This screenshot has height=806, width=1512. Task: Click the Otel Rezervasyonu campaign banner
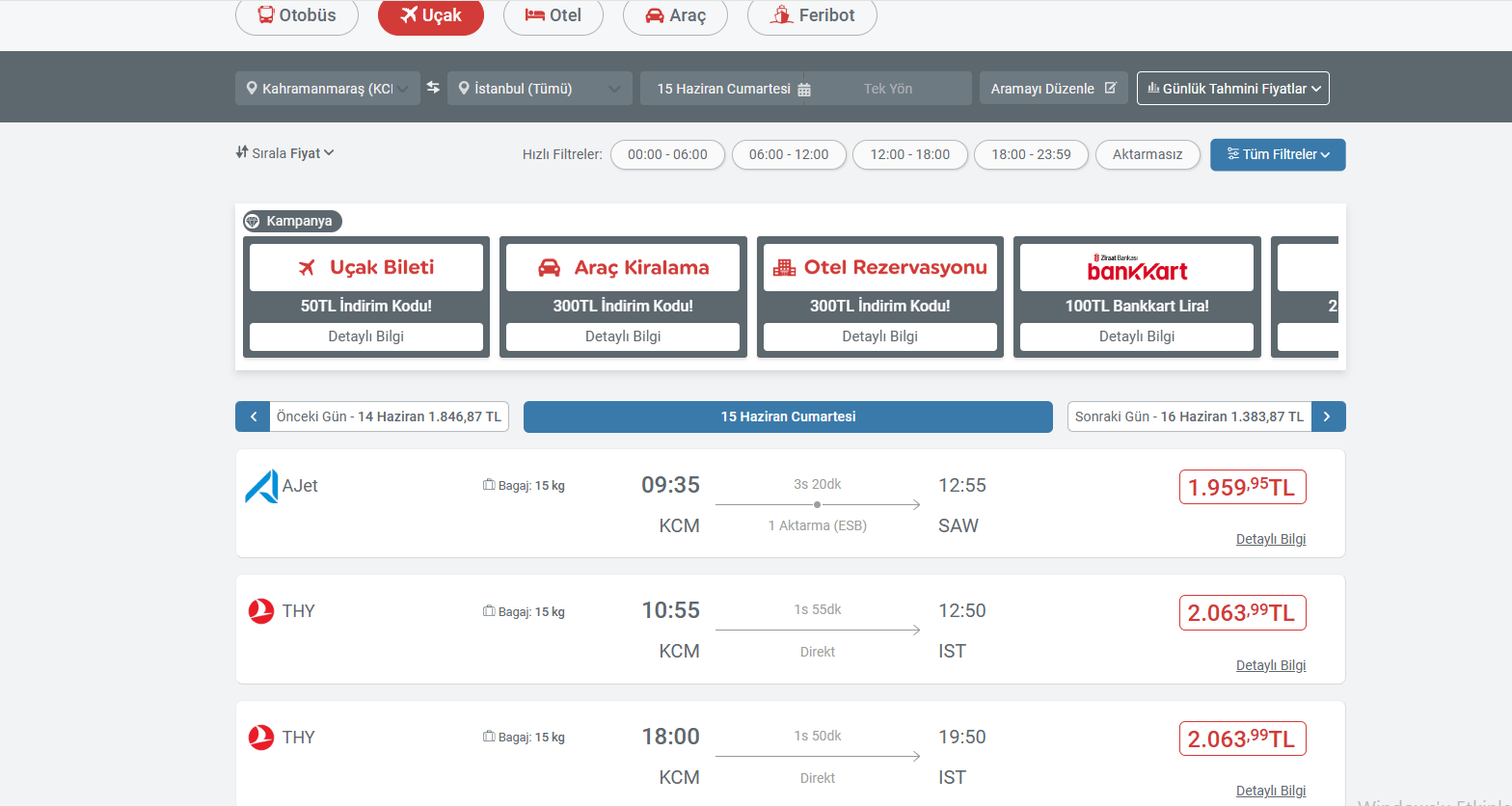tap(880, 267)
